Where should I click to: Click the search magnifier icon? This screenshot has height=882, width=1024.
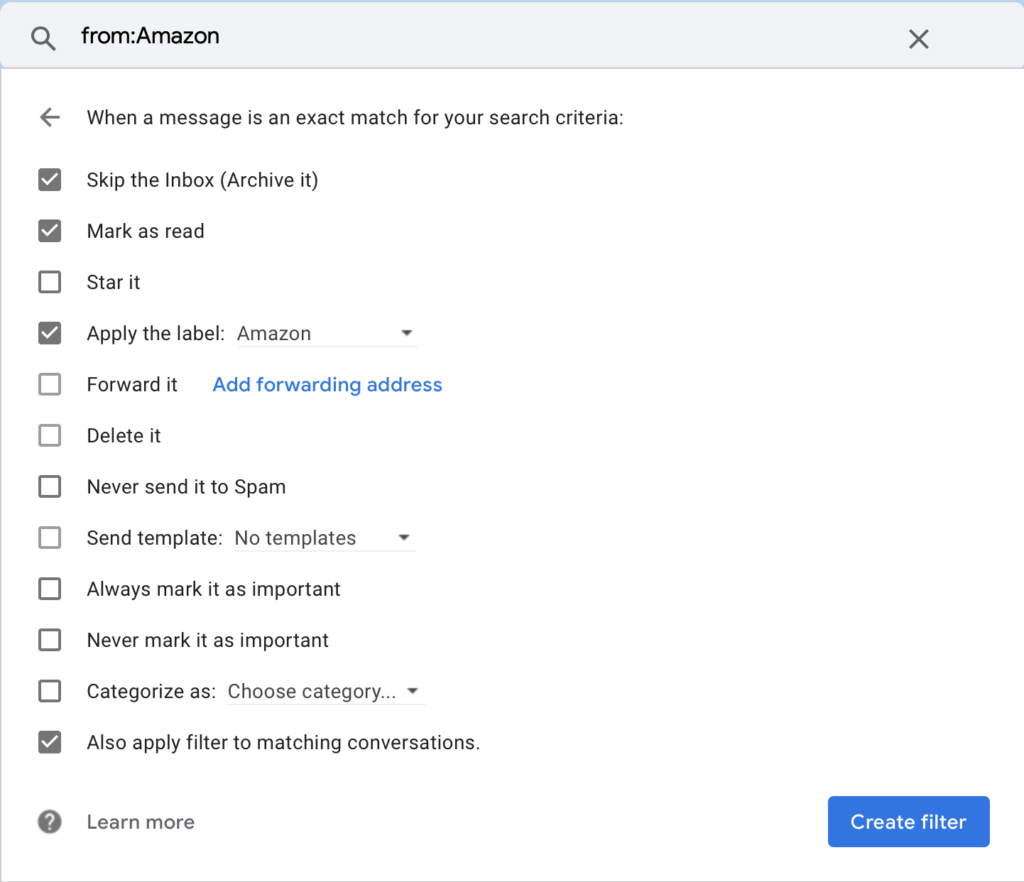[43, 39]
